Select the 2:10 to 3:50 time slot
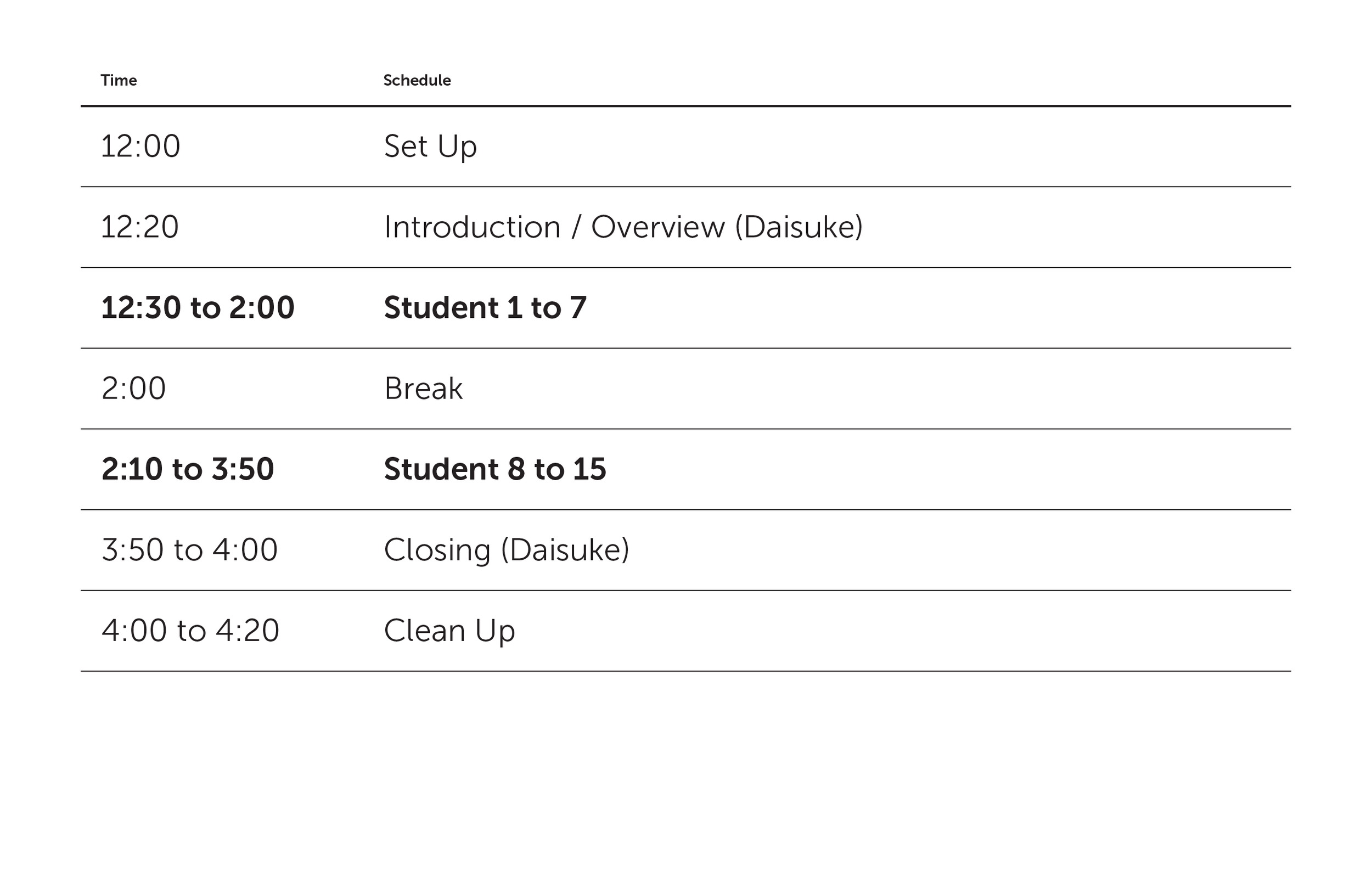 coord(187,469)
